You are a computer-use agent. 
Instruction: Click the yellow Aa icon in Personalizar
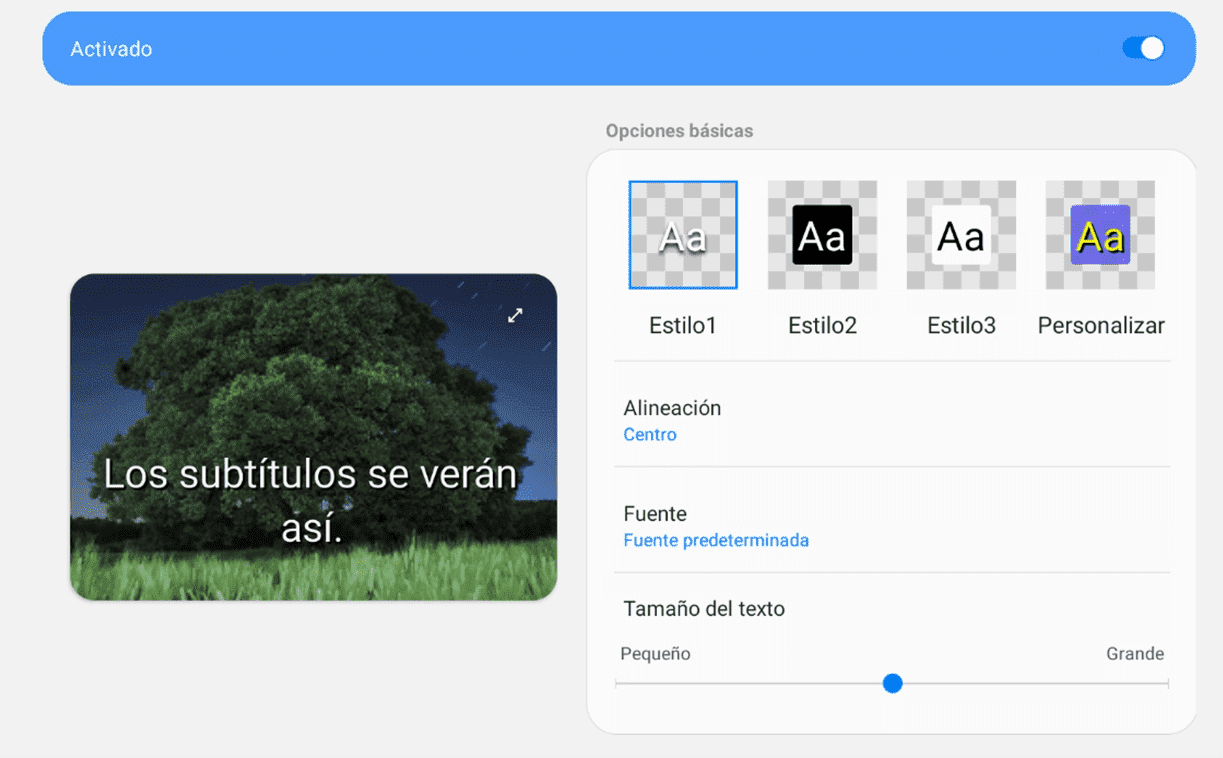(x=1099, y=235)
